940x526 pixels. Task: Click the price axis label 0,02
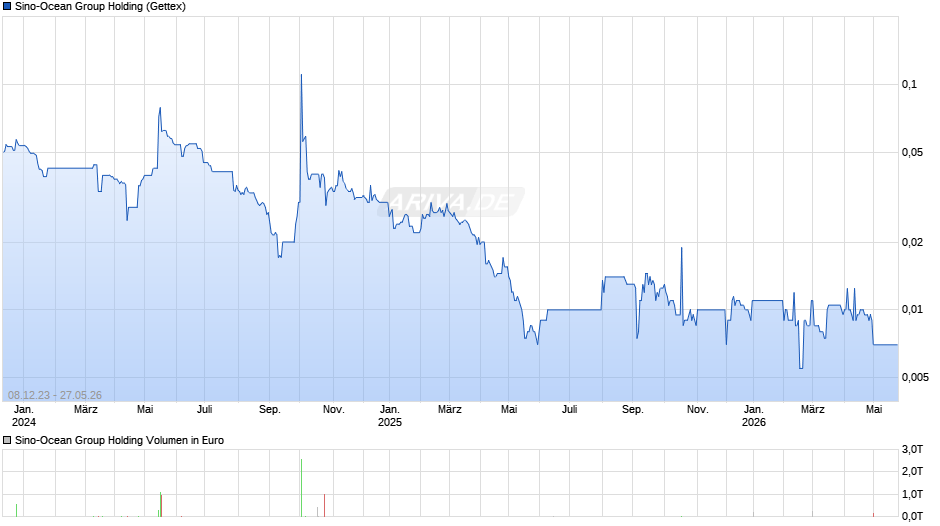[912, 242]
